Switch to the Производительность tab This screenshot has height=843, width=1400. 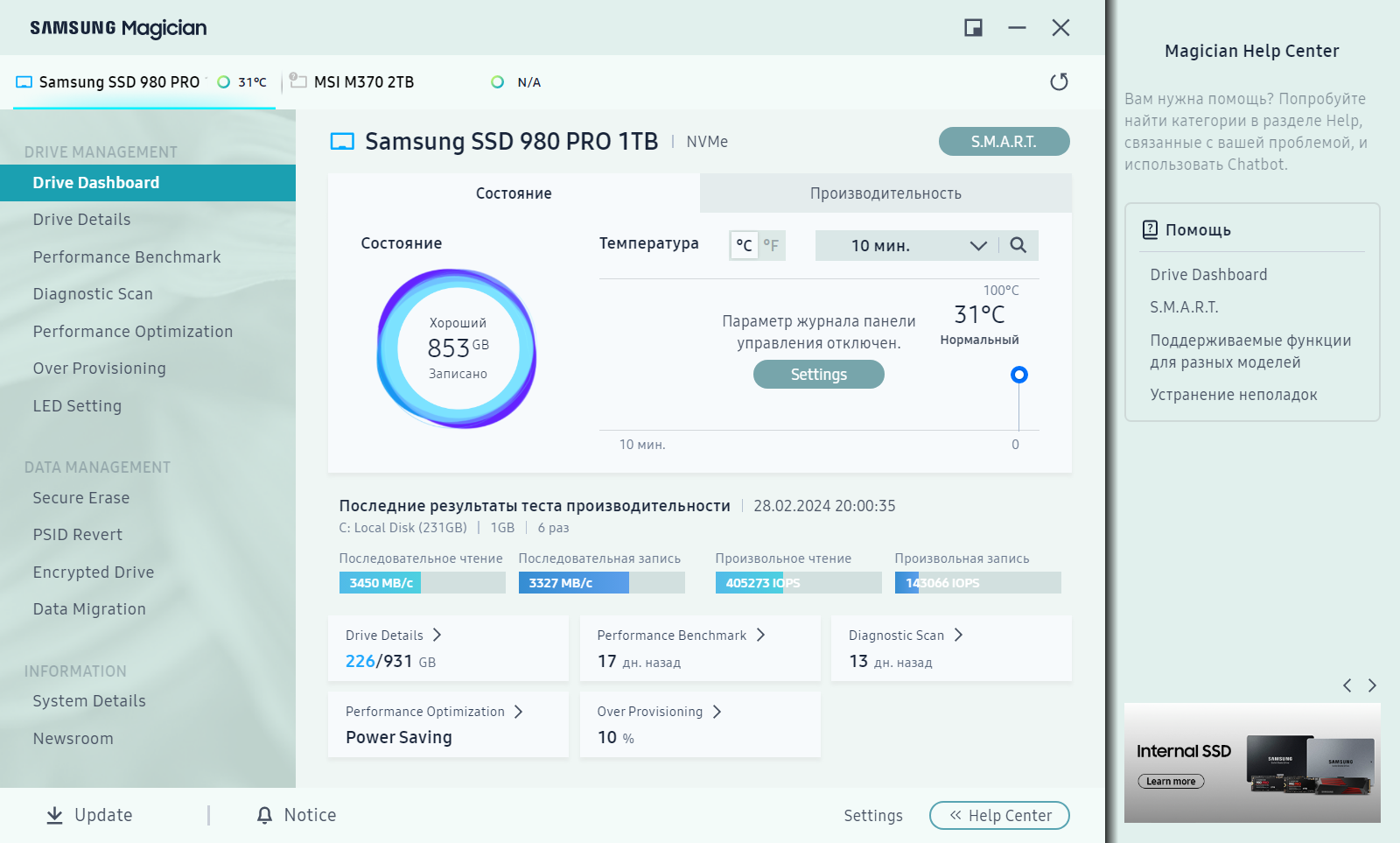(885, 193)
